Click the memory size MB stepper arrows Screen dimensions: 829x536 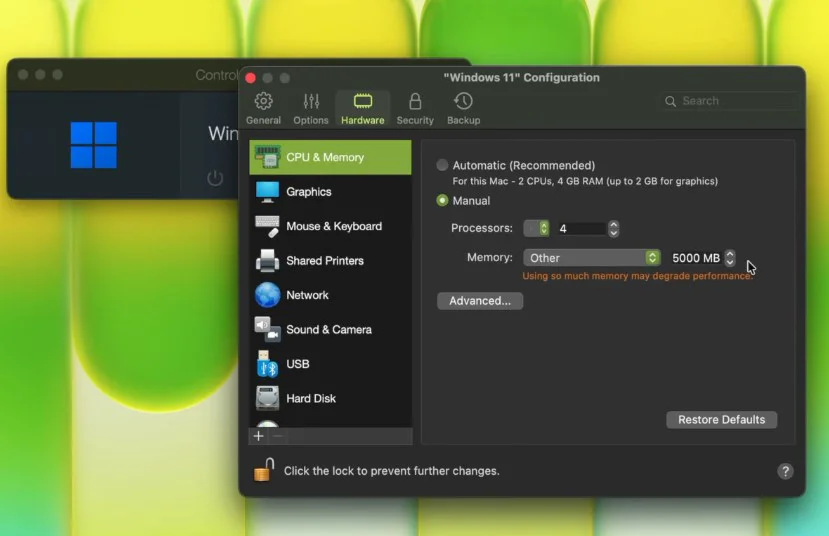click(730, 258)
